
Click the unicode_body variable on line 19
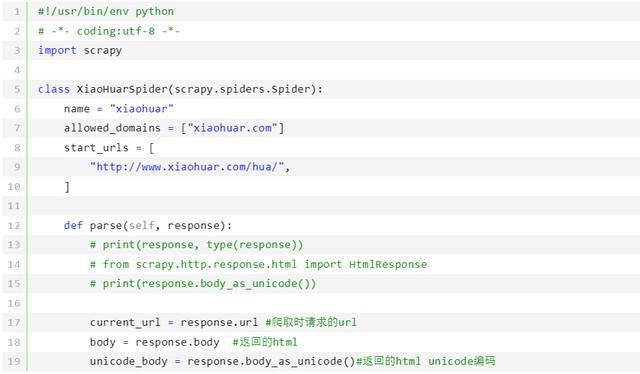pos(129,361)
